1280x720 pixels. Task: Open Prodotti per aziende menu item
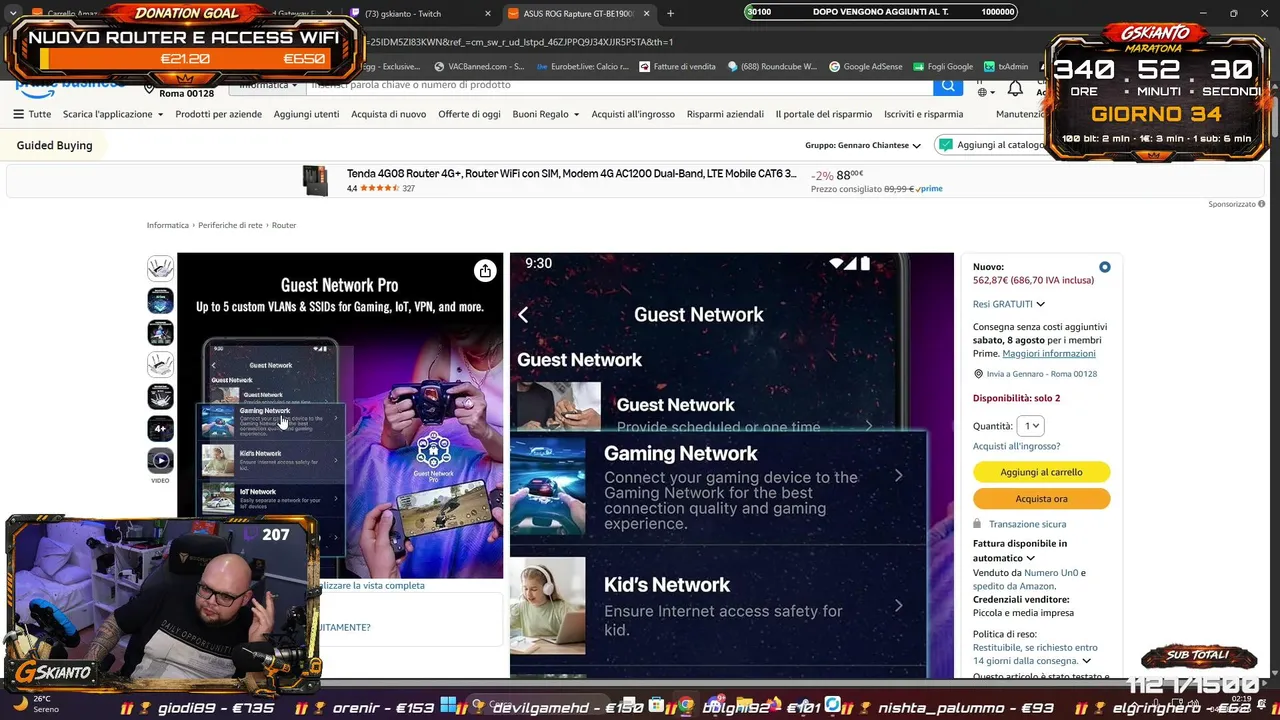tap(218, 114)
